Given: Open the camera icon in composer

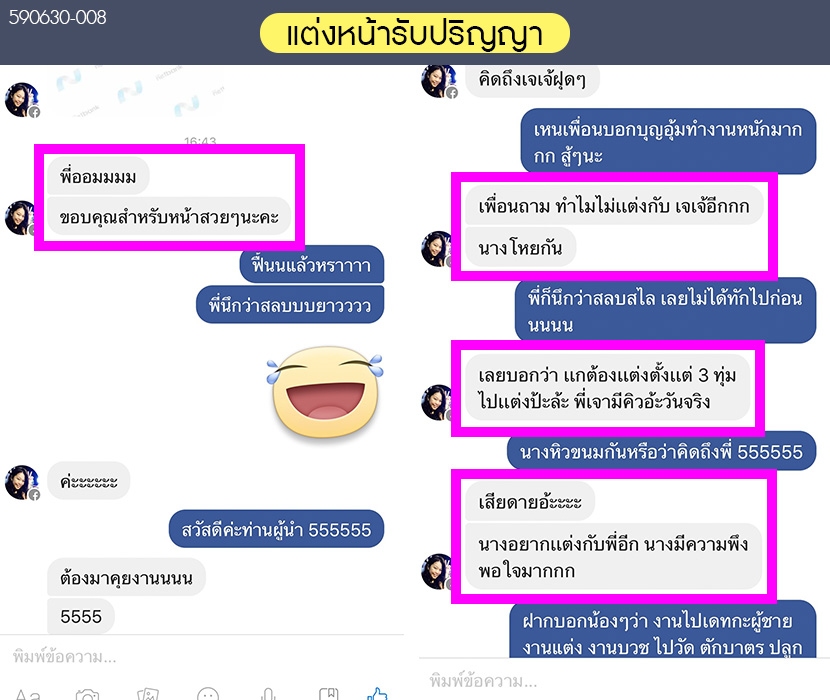Looking at the screenshot, I should [x=87, y=694].
